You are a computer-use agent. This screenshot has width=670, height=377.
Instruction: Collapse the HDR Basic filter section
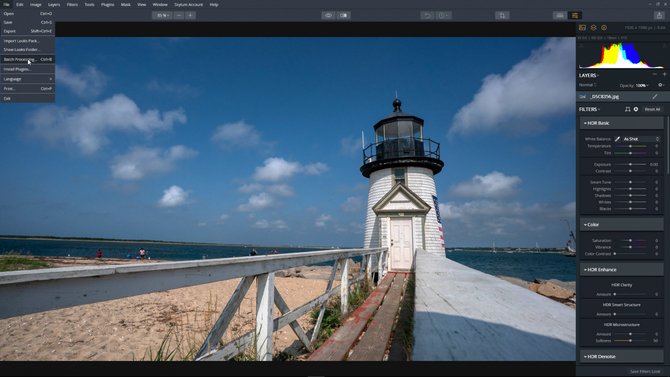point(621,123)
